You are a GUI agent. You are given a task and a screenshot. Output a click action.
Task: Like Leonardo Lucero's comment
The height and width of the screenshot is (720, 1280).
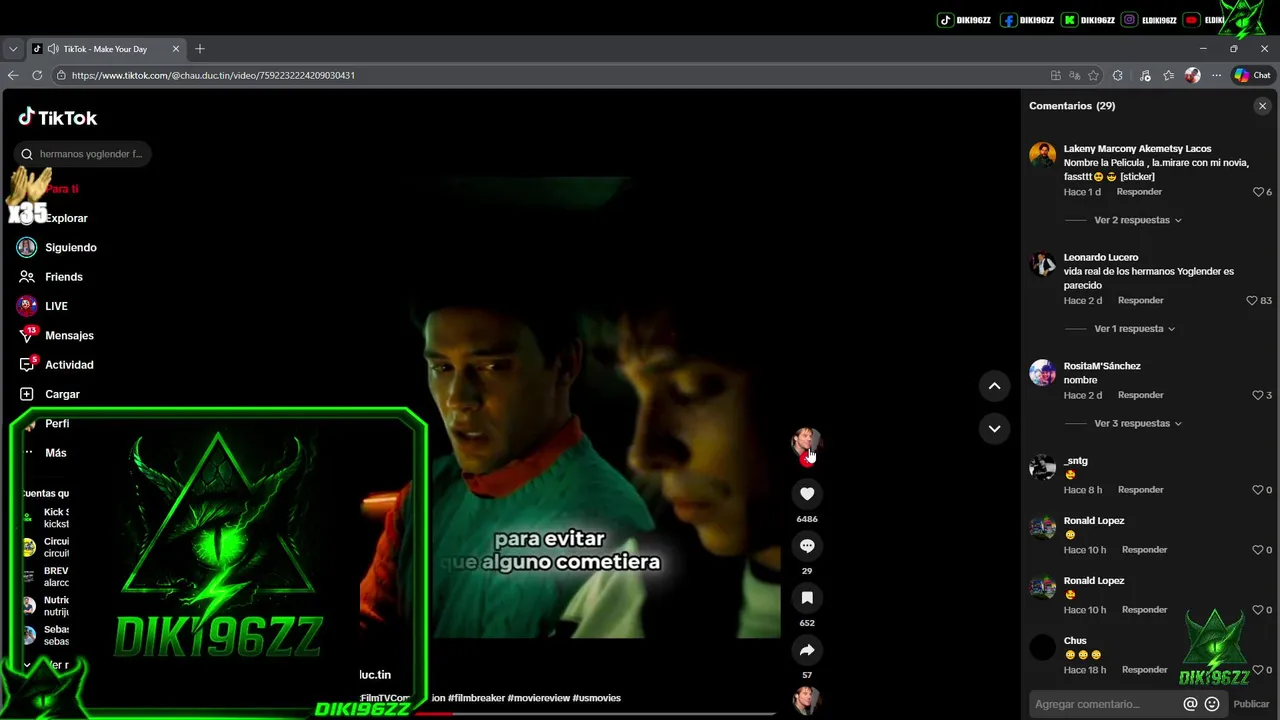1252,301
